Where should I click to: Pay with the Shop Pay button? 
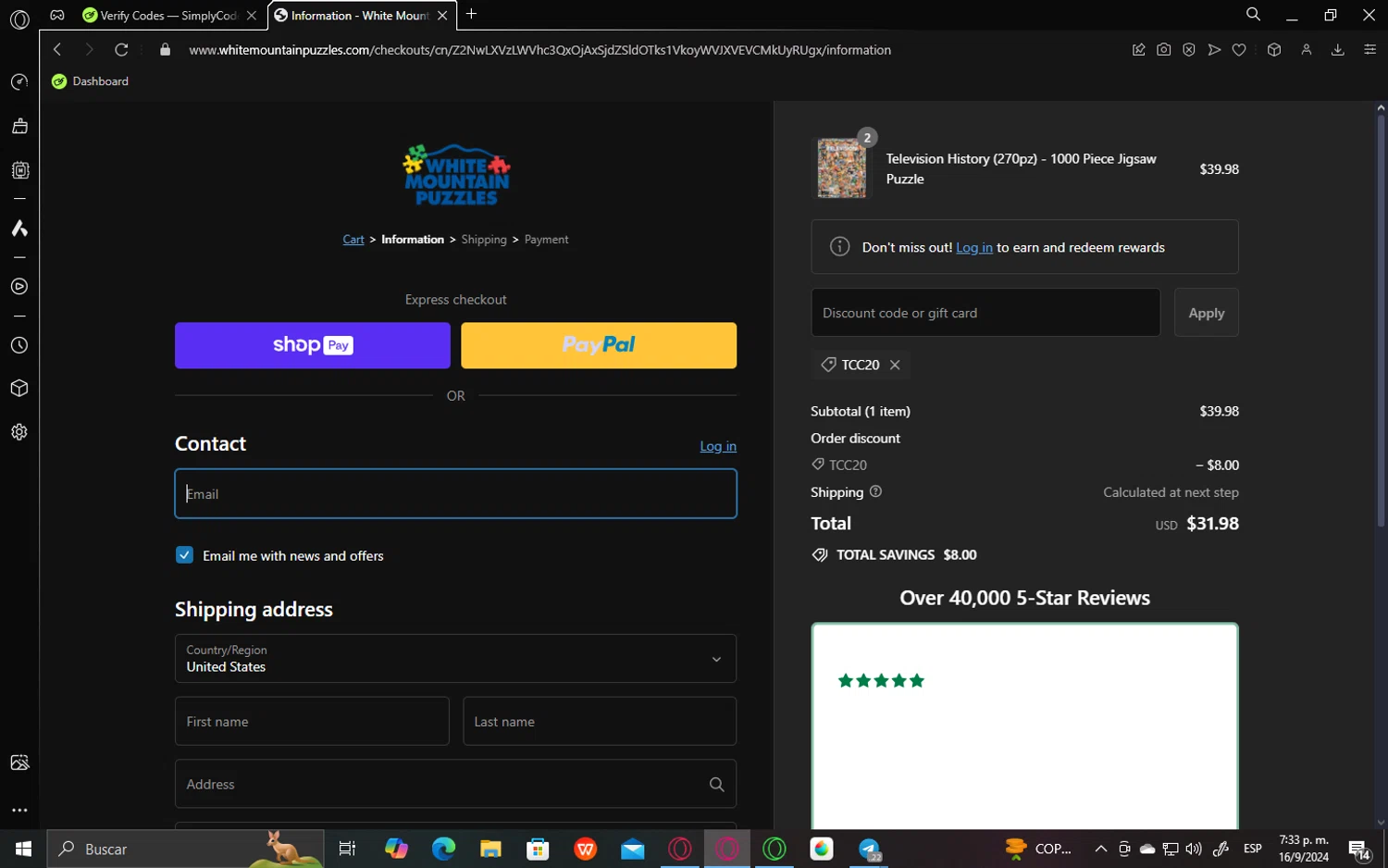[x=313, y=345]
